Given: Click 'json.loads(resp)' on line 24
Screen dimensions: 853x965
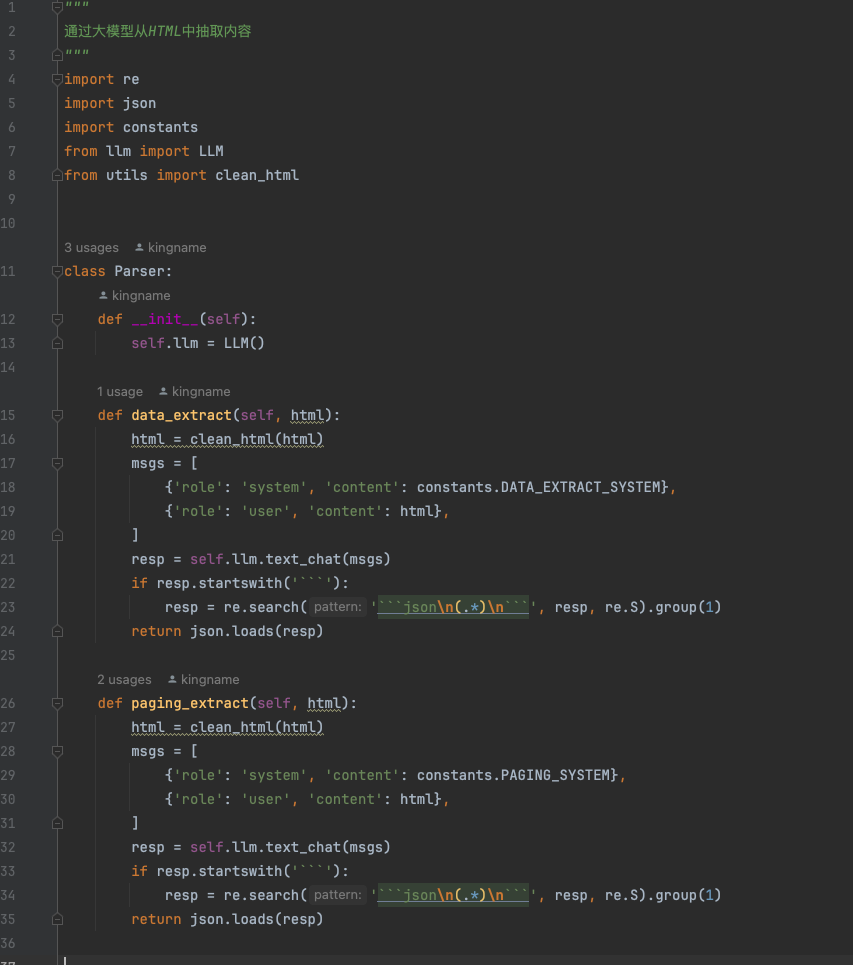Looking at the screenshot, I should [x=257, y=631].
